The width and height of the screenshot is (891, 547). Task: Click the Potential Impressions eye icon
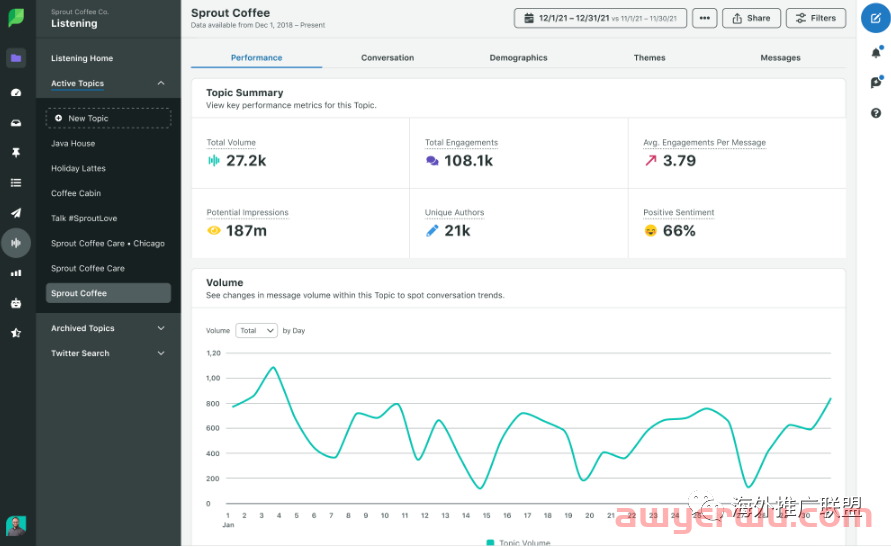pyautogui.click(x=214, y=231)
